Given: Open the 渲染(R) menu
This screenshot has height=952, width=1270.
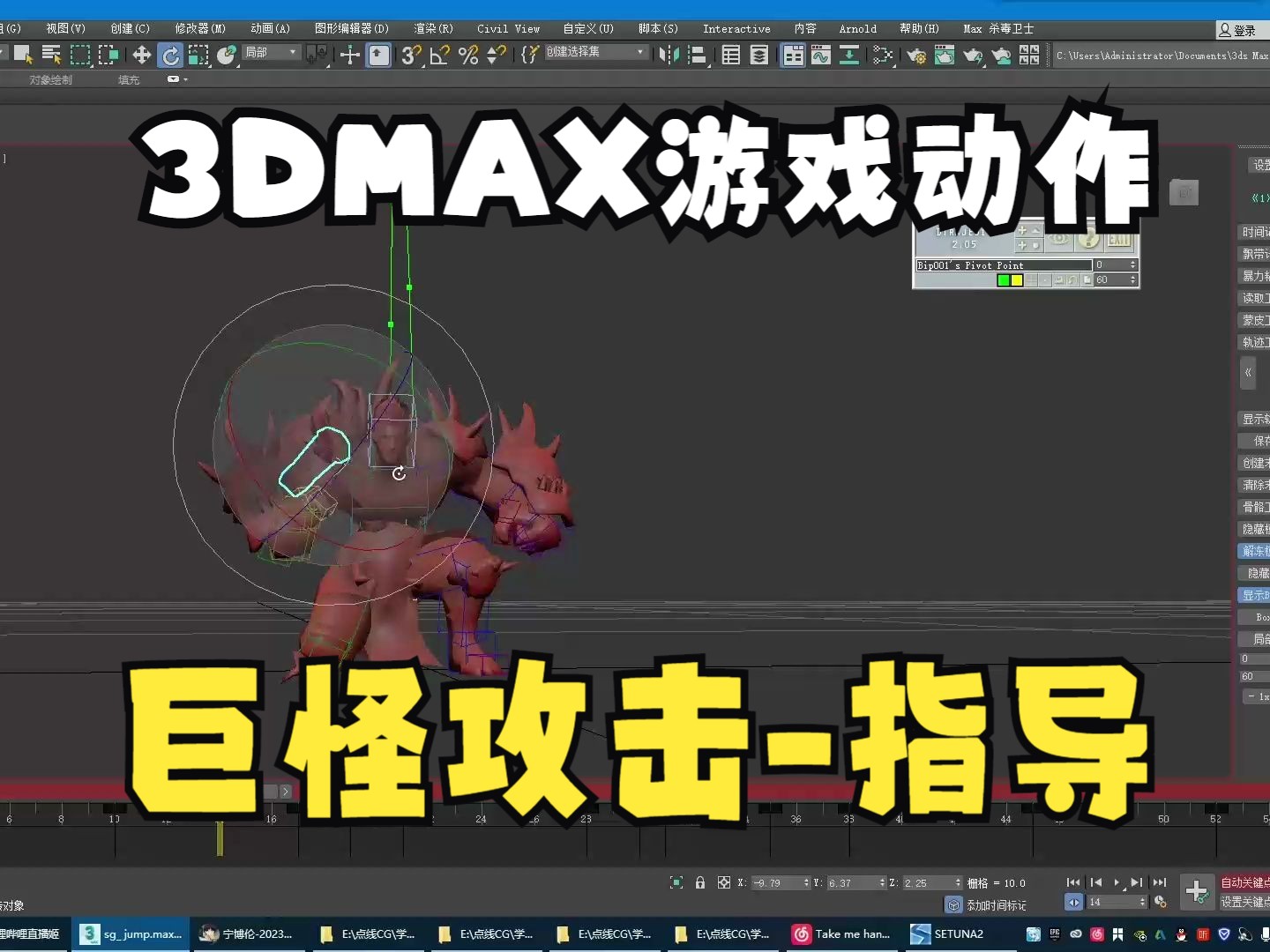Looking at the screenshot, I should pyautogui.click(x=432, y=28).
